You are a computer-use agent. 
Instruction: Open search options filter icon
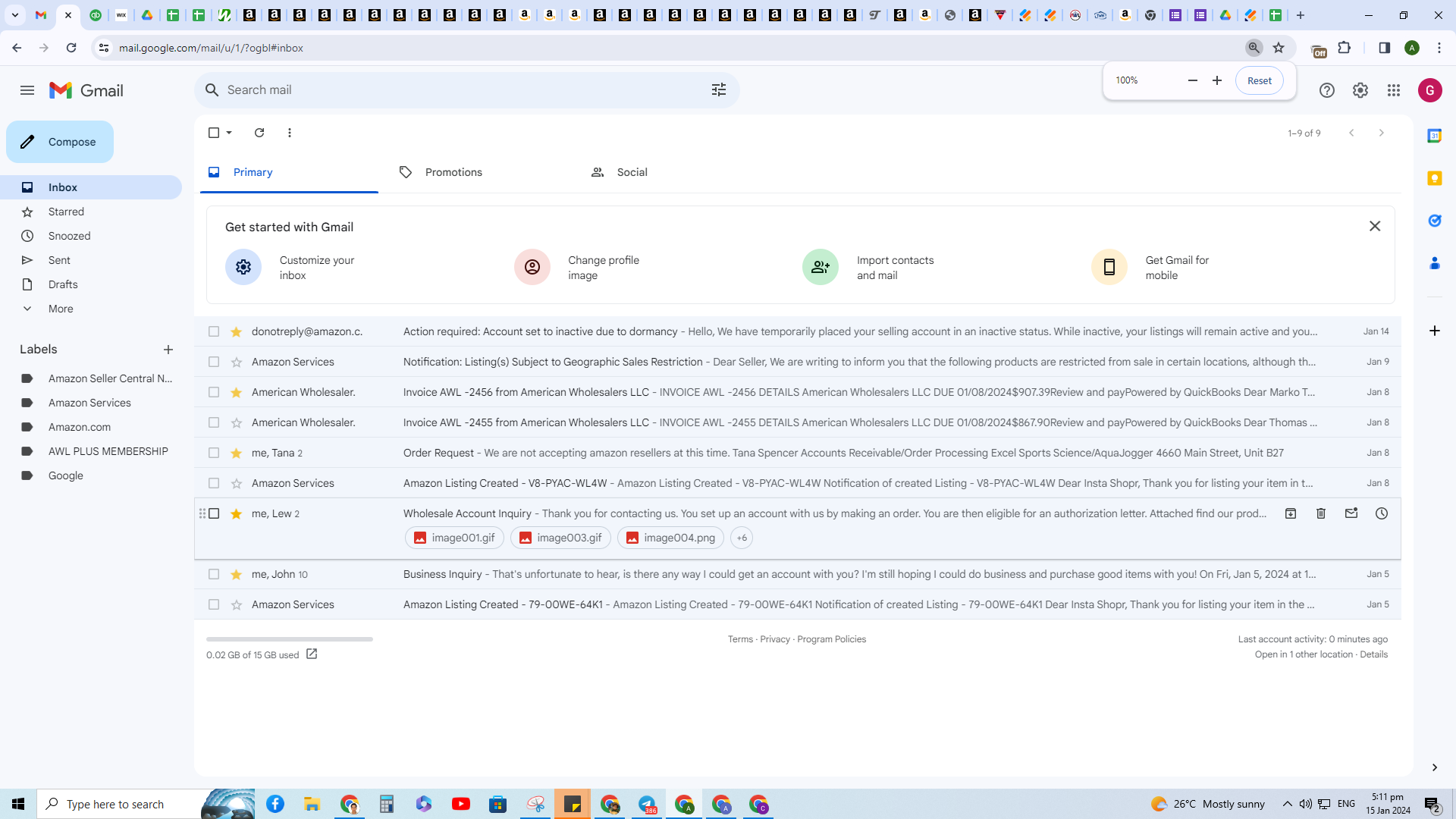[719, 89]
